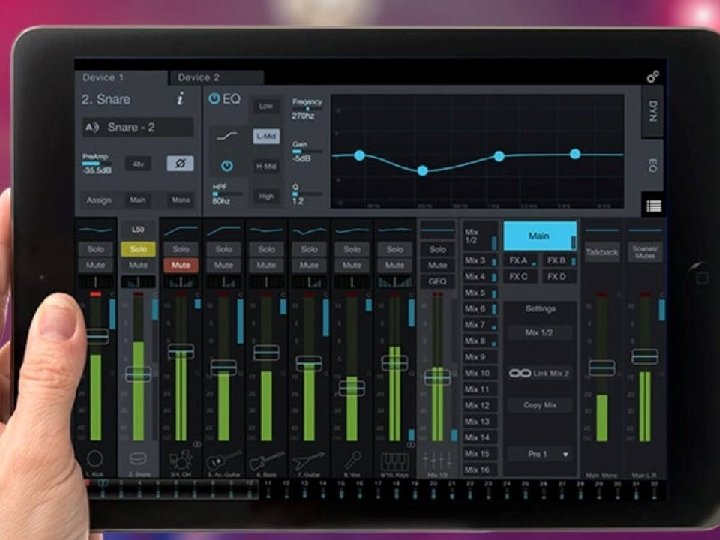Toggle the Main assign button
The height and width of the screenshot is (540, 720).
coord(138,200)
